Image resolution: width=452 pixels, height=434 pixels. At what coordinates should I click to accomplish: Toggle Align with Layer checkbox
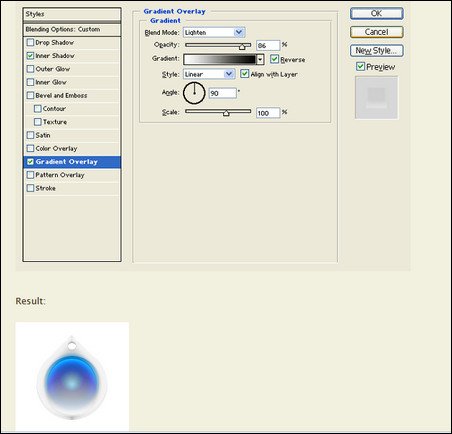tap(245, 74)
